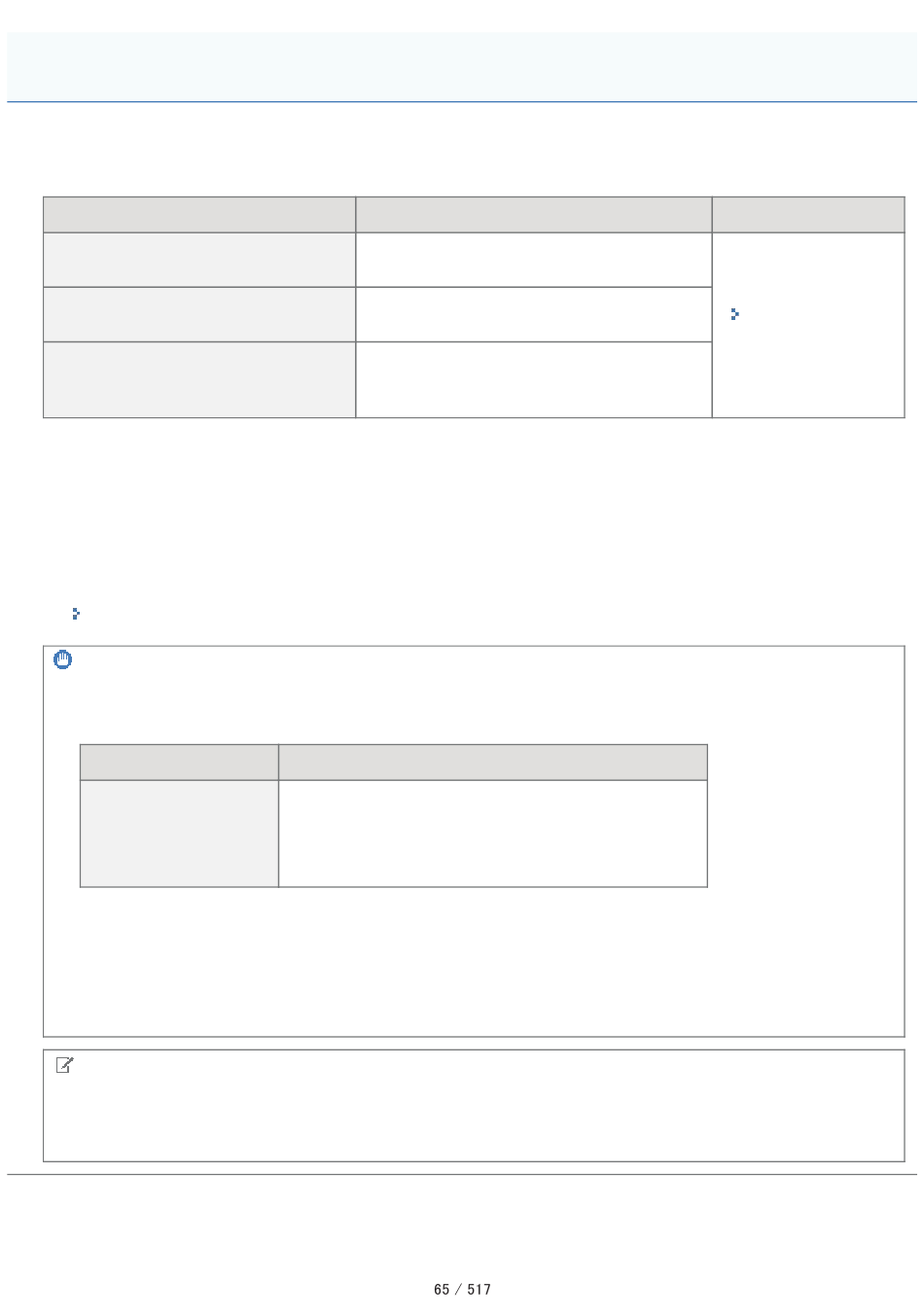The width and height of the screenshot is (924, 1316).
Task: Click the third, taller gray row cell in the top table
Action: 199,380
